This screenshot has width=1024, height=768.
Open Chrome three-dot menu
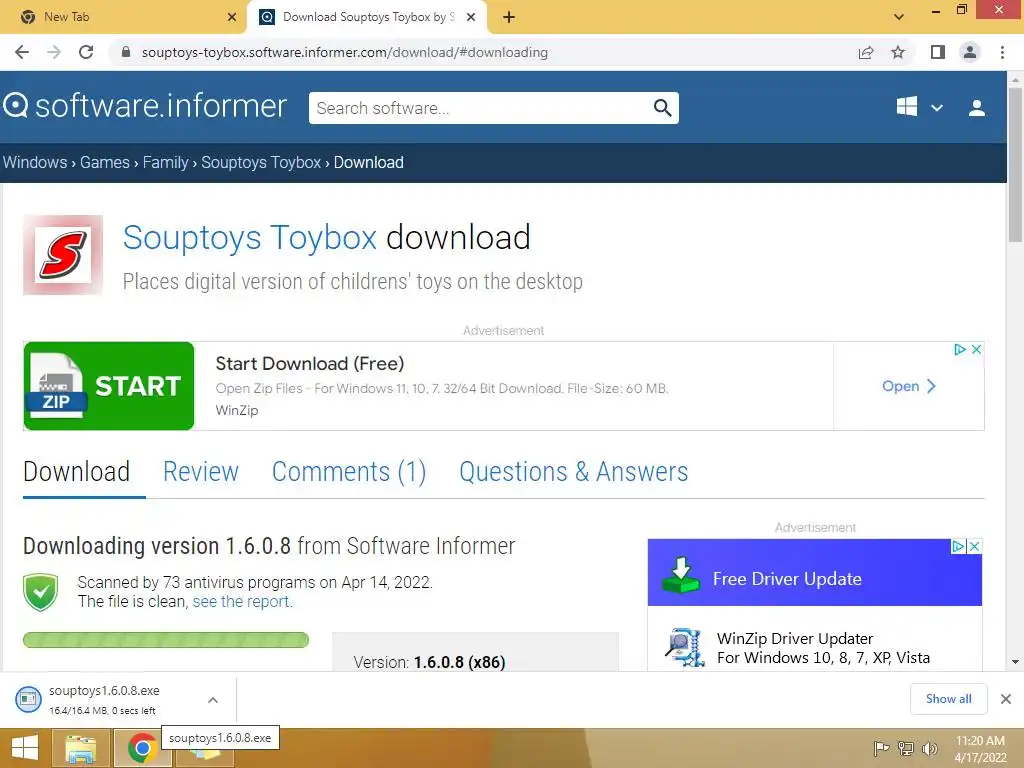[x=1002, y=52]
